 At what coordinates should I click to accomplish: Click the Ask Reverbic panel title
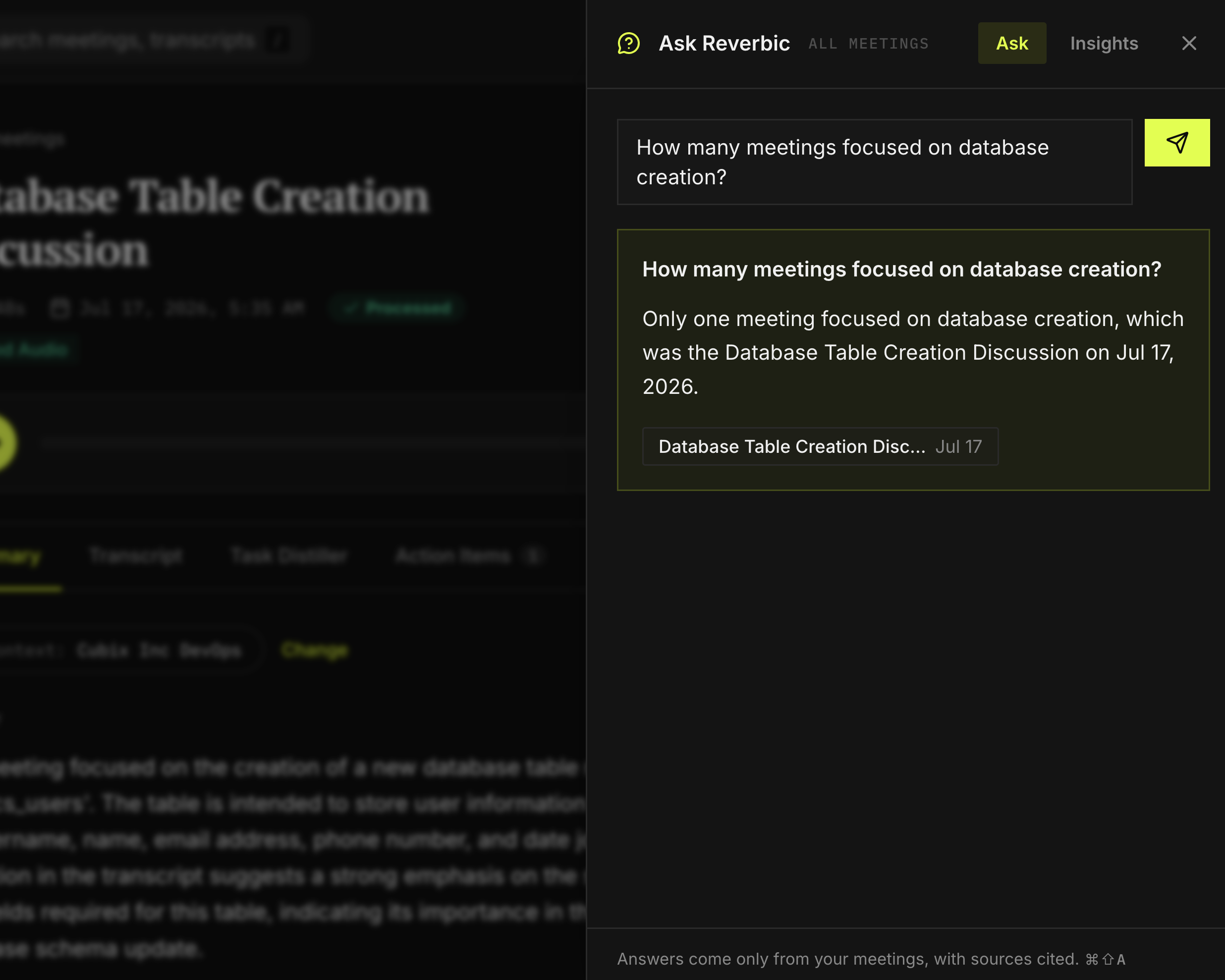tap(724, 43)
